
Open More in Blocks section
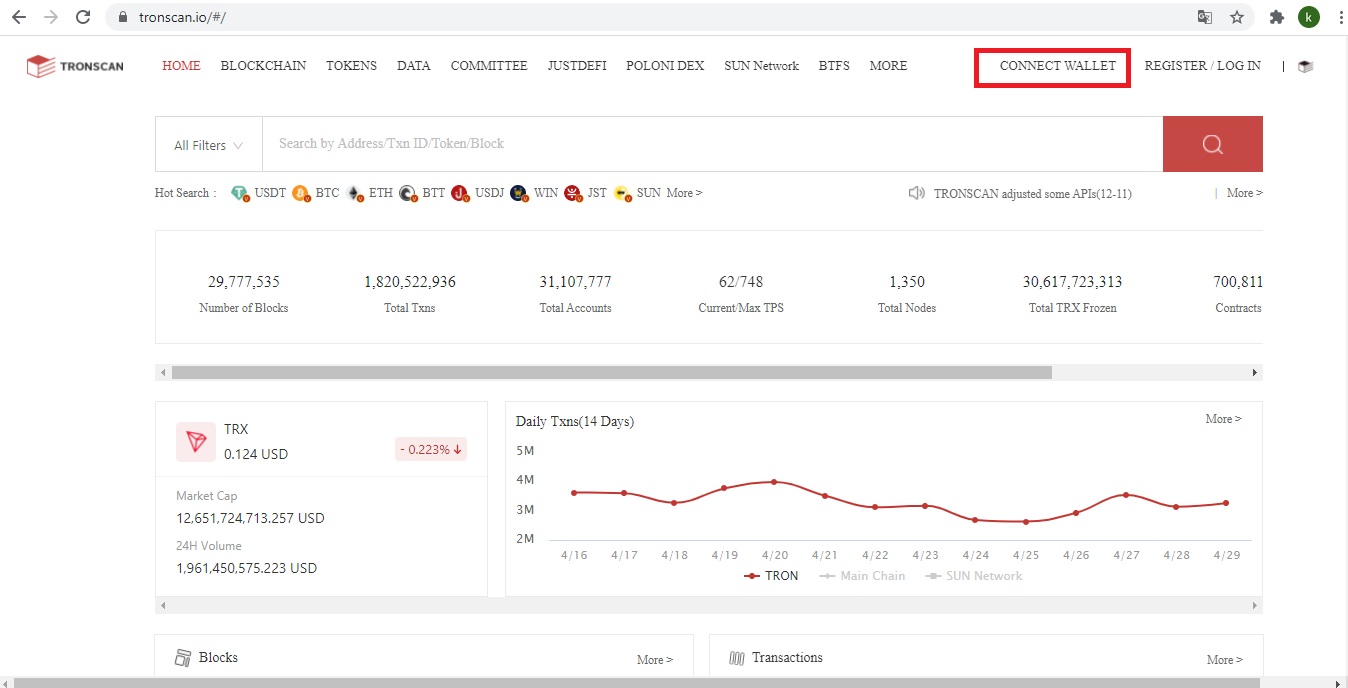tap(655, 660)
